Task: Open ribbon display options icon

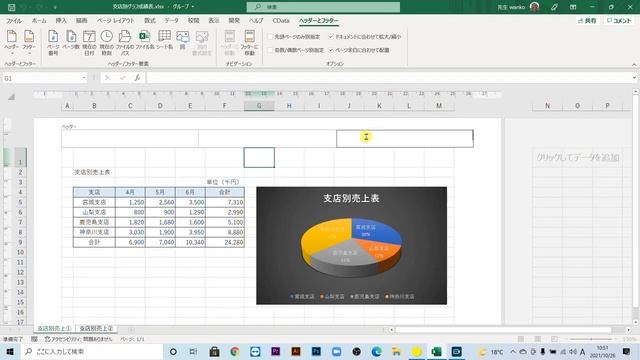Action: [x=573, y=7]
